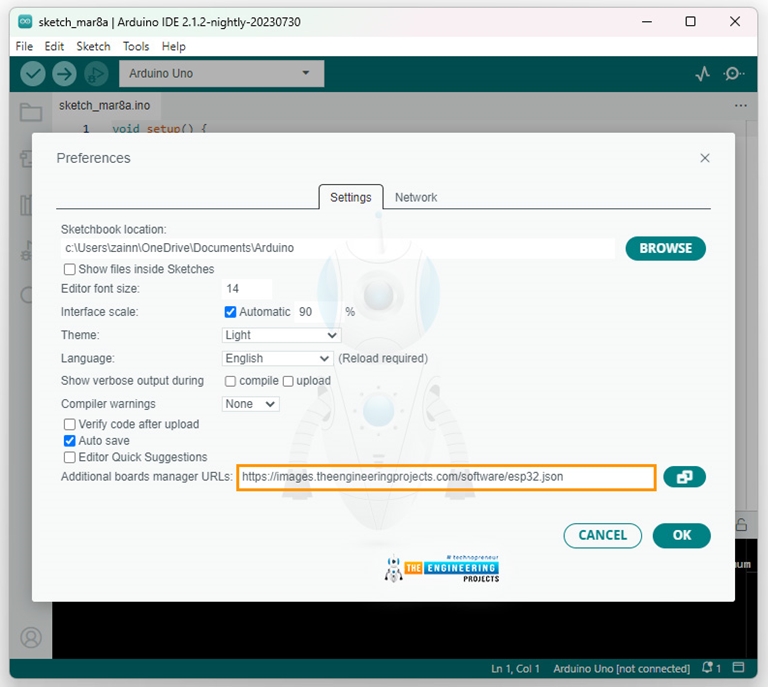Open the Sketchbook folder sidebar icon
The image size is (768, 687).
point(30,112)
